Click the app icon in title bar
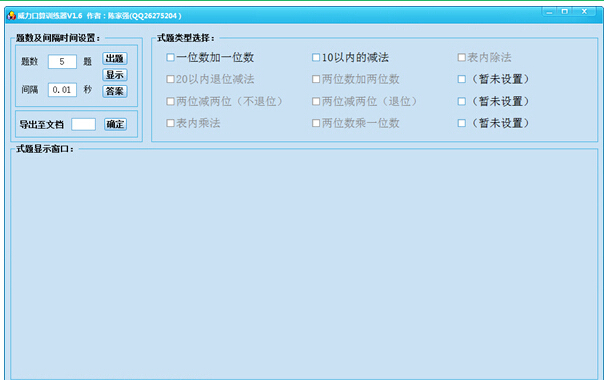The width and height of the screenshot is (604, 380). click(12, 15)
